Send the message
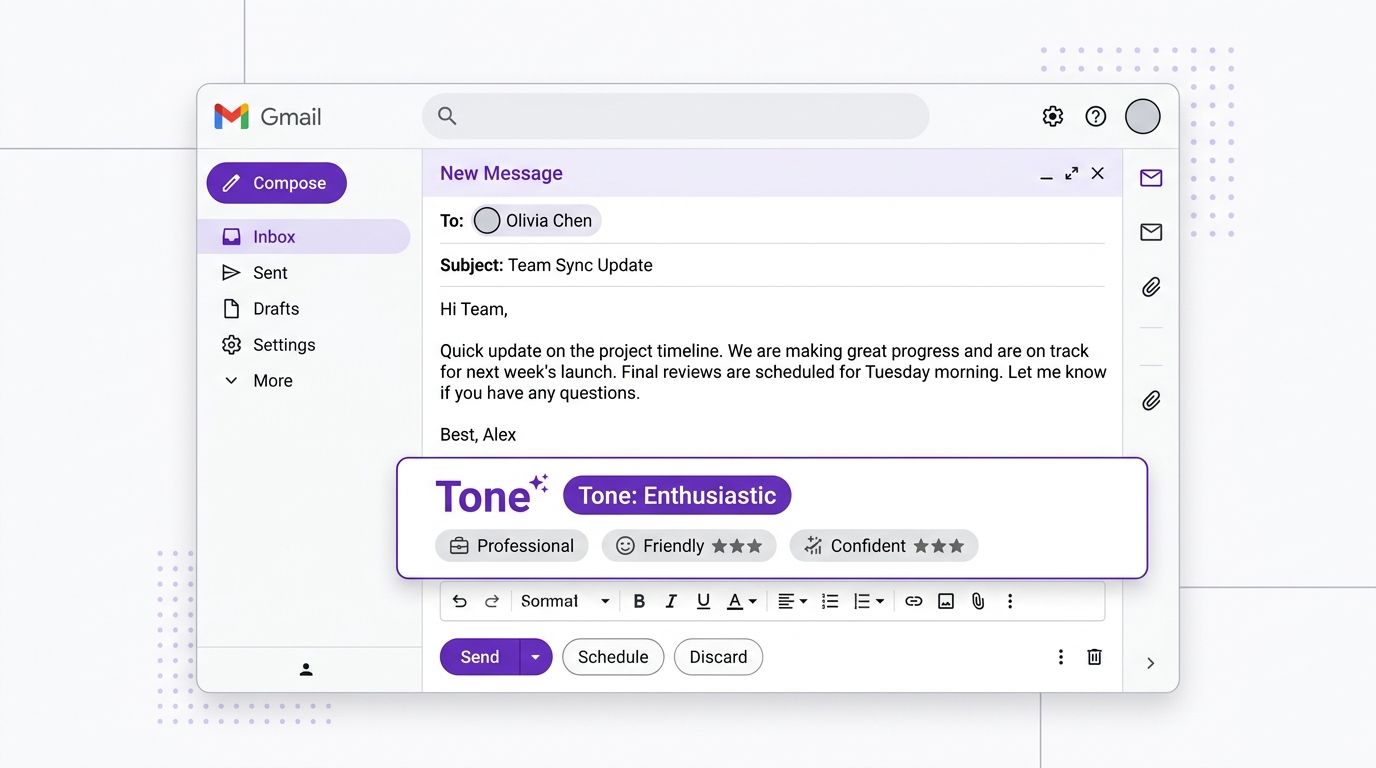Image resolution: width=1376 pixels, height=768 pixels. tap(480, 657)
